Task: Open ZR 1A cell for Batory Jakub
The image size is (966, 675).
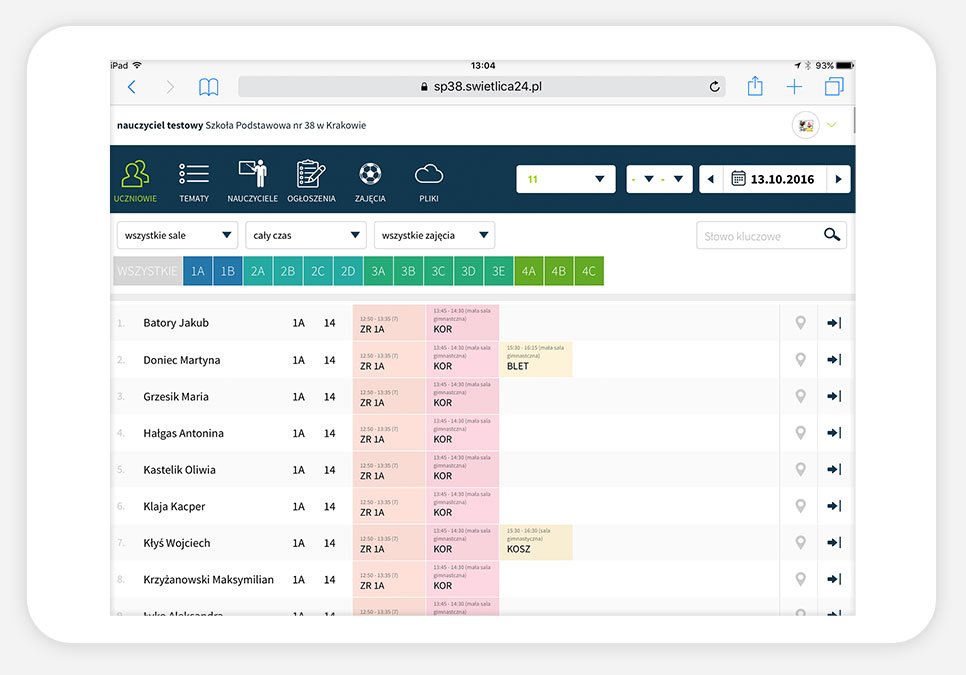Action: click(x=389, y=323)
